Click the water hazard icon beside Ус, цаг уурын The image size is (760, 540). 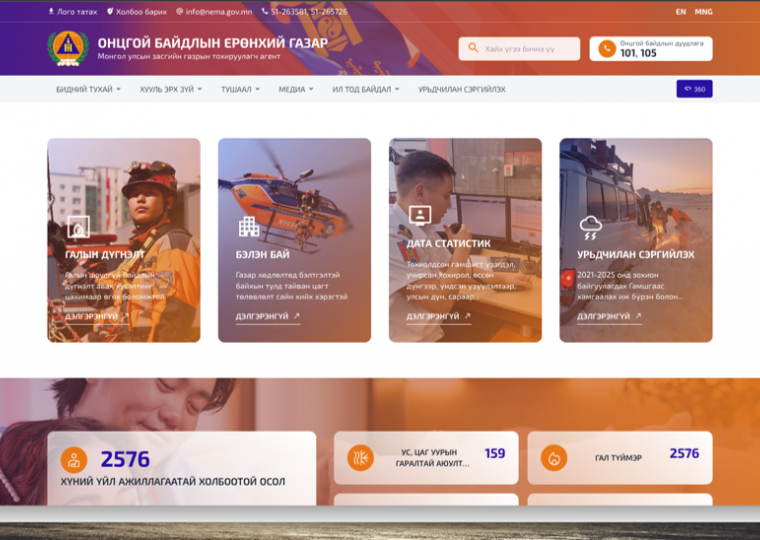coord(359,458)
